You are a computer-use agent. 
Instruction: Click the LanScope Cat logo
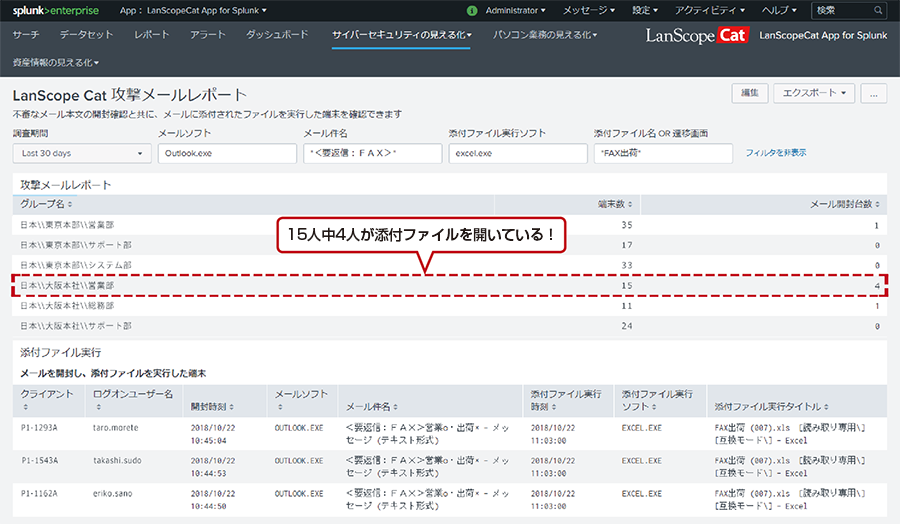(697, 36)
